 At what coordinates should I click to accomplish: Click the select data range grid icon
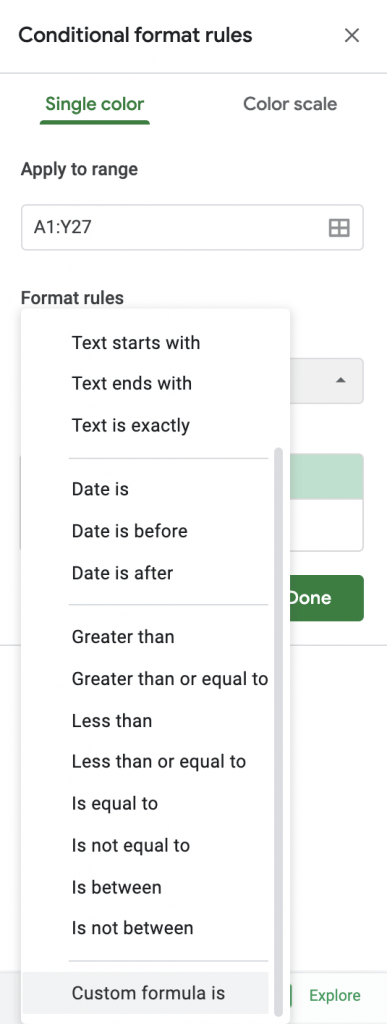point(339,228)
